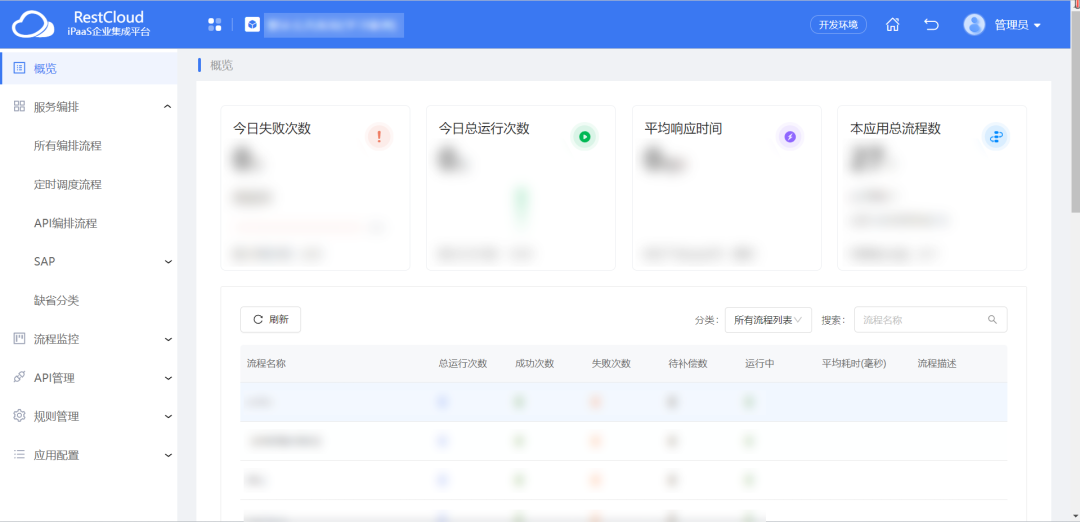Open 定时调度流程 in sidebar
Viewport: 1080px width, 522px height.
click(67, 185)
